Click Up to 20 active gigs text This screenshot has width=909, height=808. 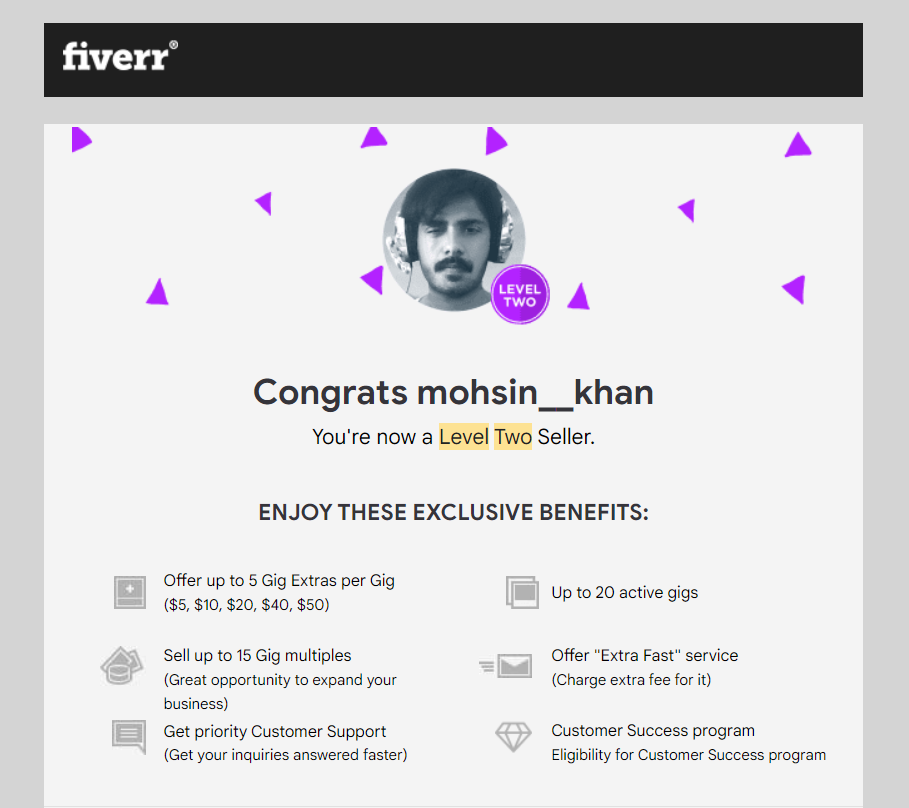coord(624,592)
